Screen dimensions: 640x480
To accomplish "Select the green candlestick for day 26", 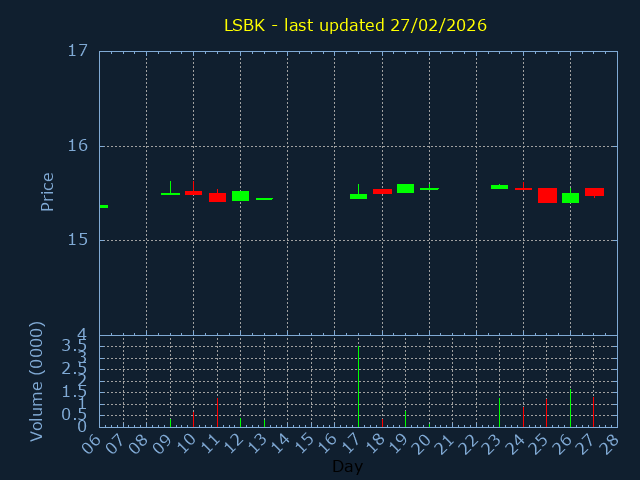I will 570,198.
